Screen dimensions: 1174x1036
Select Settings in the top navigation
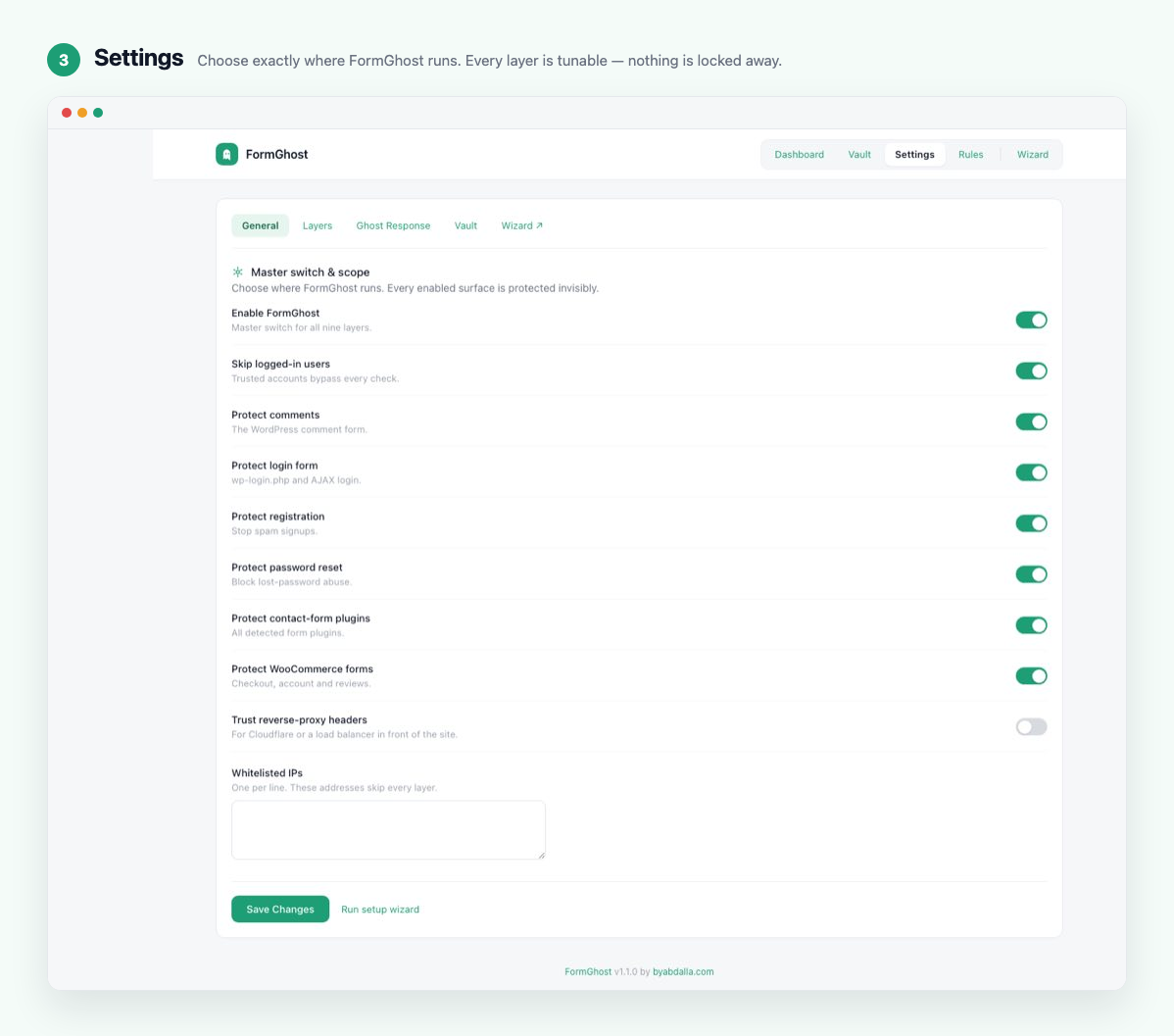click(914, 154)
